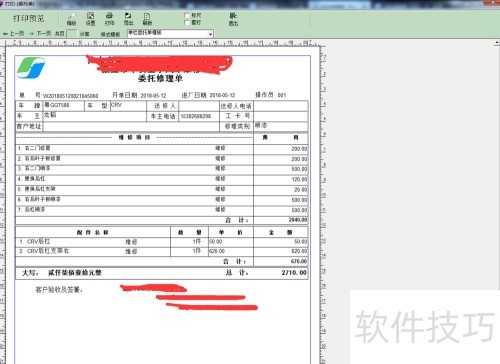Toggle the overprint (套打) checkbox
500x364 pixels.
pos(187,22)
